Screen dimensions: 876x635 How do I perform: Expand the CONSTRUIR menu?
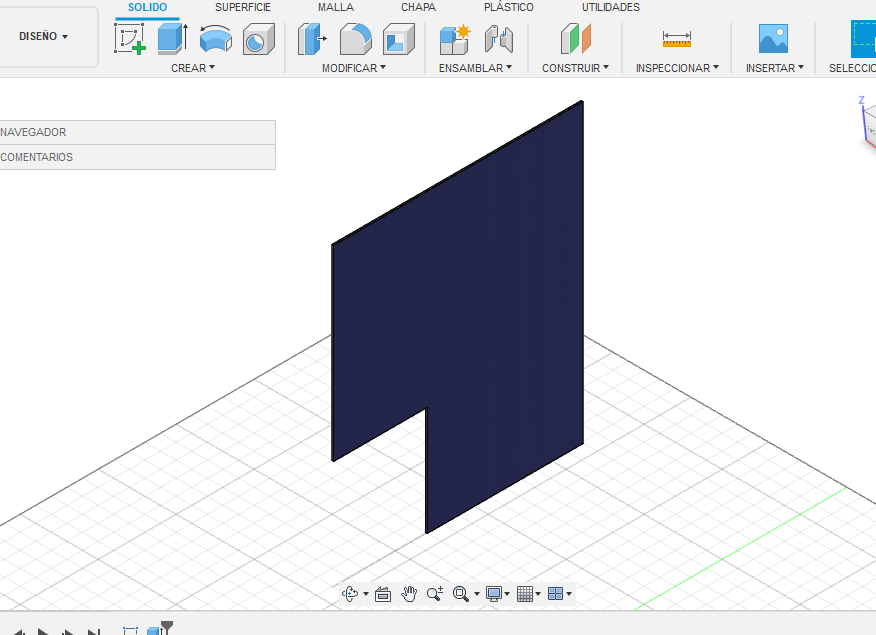[x=575, y=68]
